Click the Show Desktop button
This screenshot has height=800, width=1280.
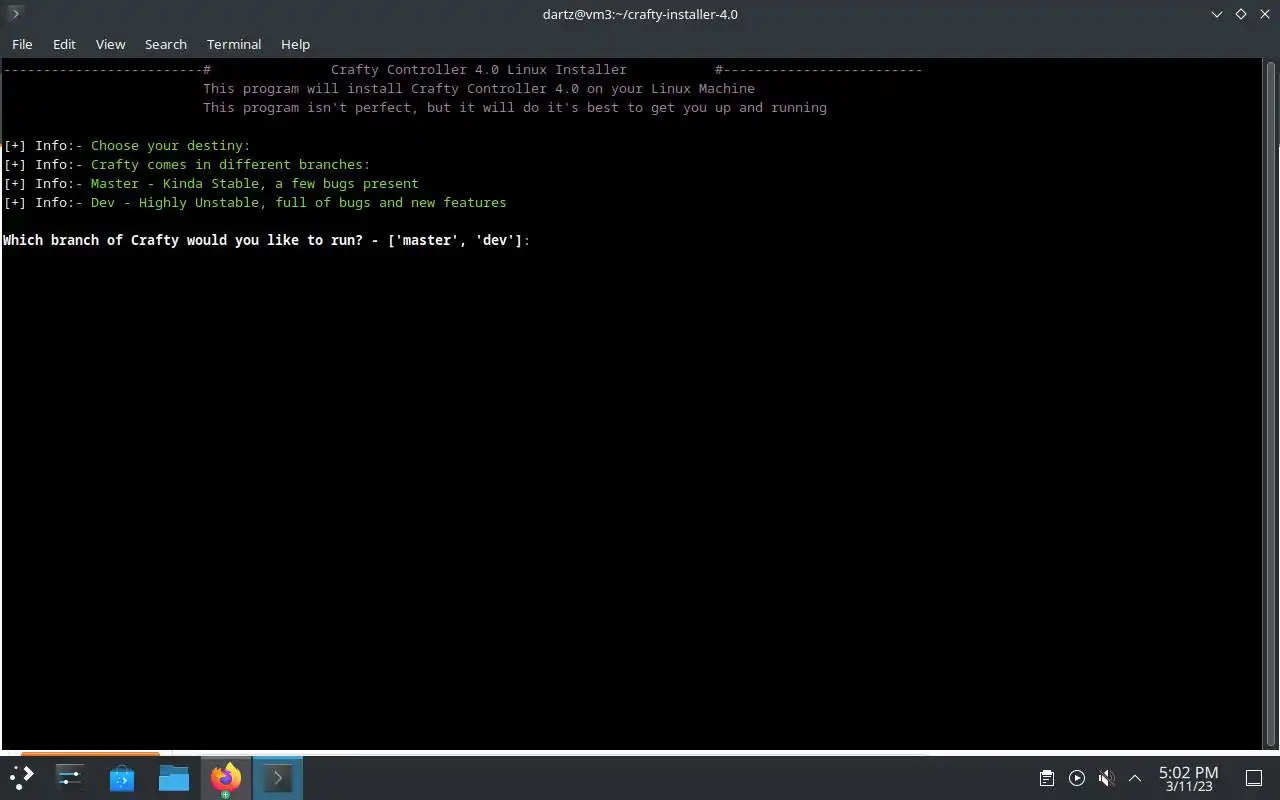[x=1253, y=778]
